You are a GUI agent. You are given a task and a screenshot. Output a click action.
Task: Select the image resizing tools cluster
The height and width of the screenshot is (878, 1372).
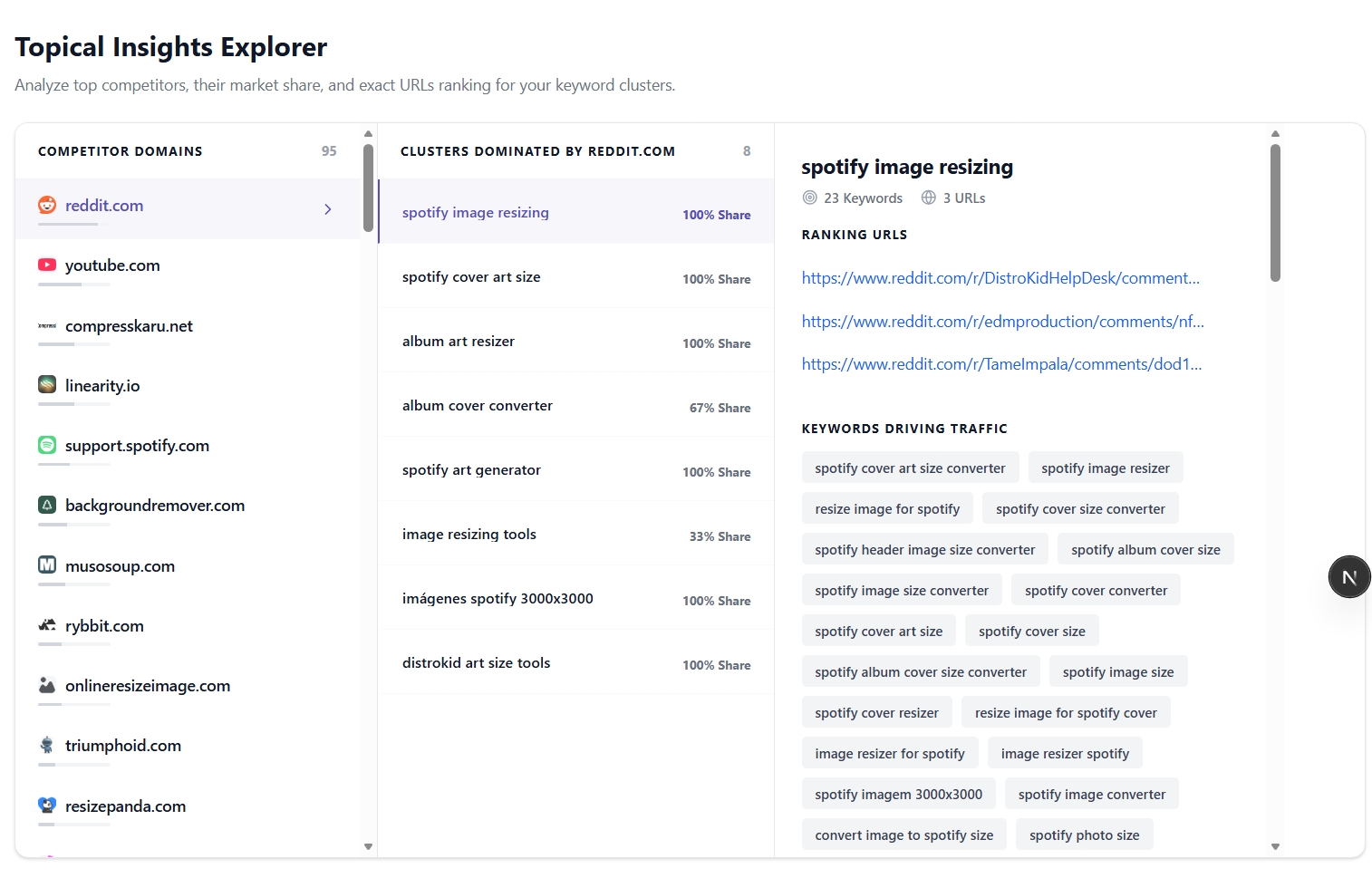pos(576,535)
